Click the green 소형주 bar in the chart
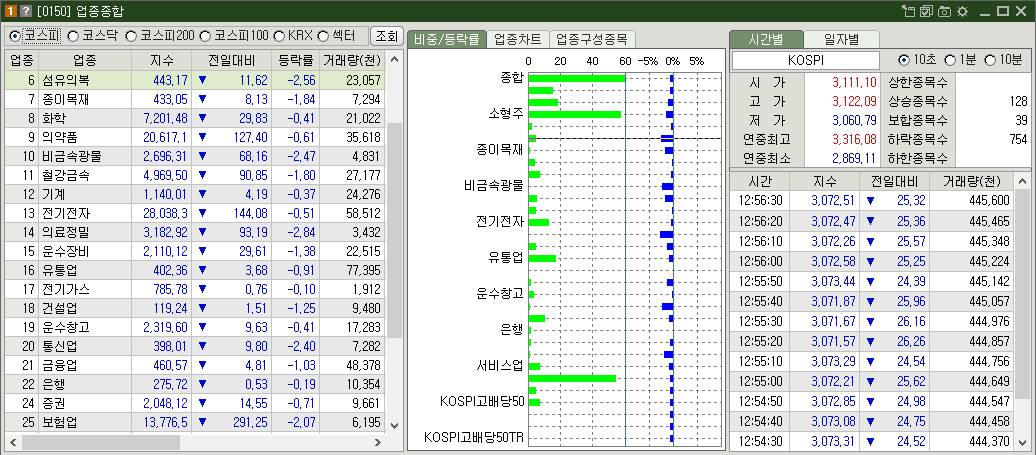Image resolution: width=1036 pixels, height=455 pixels. [575, 114]
